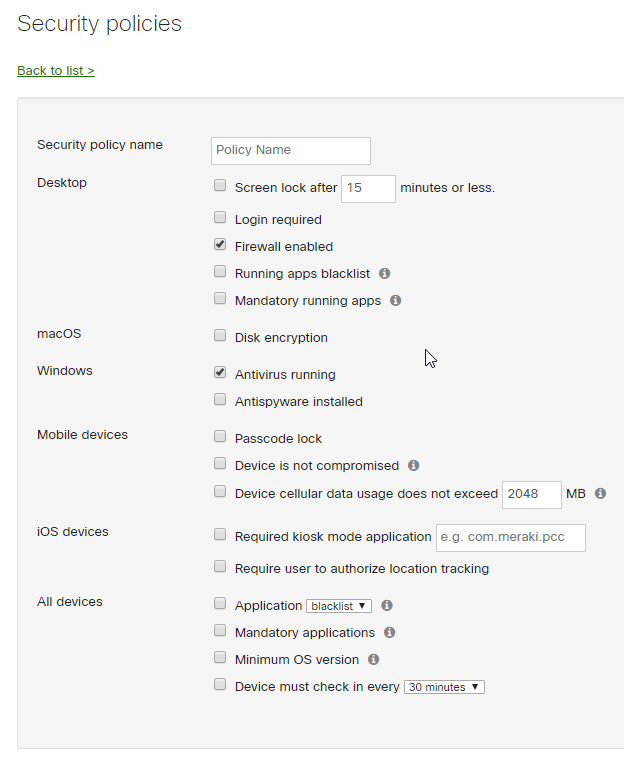Image resolution: width=624 pixels, height=758 pixels.
Task: Follow the Back to list link
Action: click(x=56, y=71)
